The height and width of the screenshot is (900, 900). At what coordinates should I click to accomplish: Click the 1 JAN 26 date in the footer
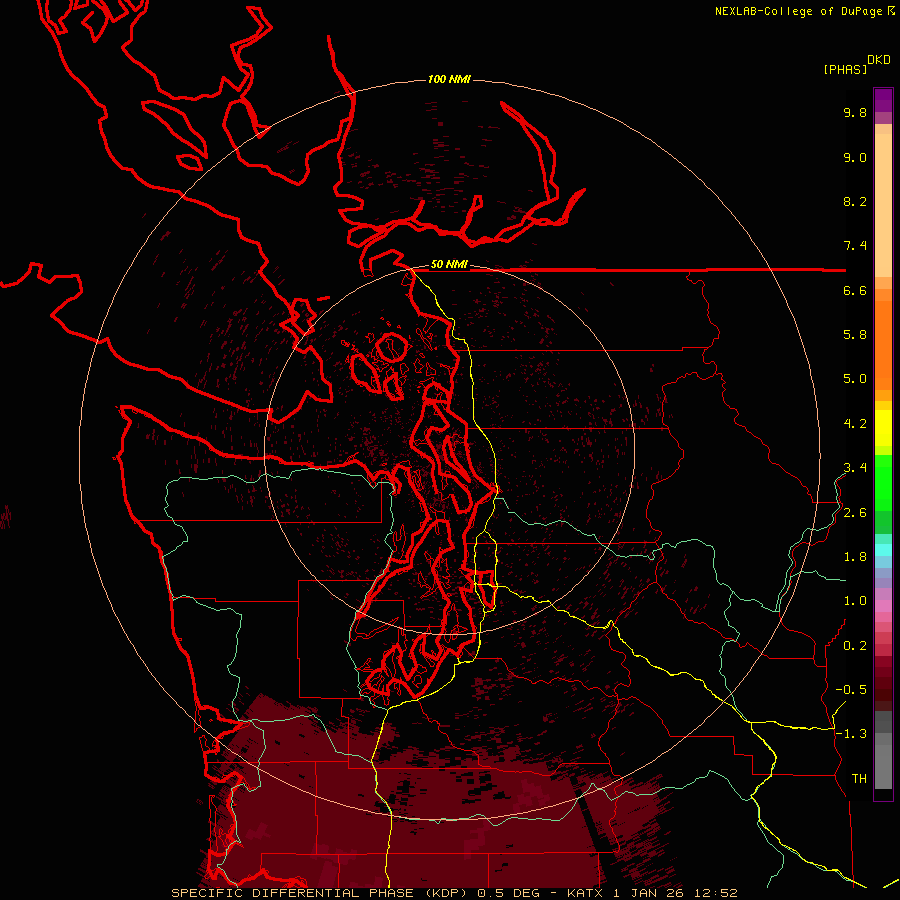point(651,893)
